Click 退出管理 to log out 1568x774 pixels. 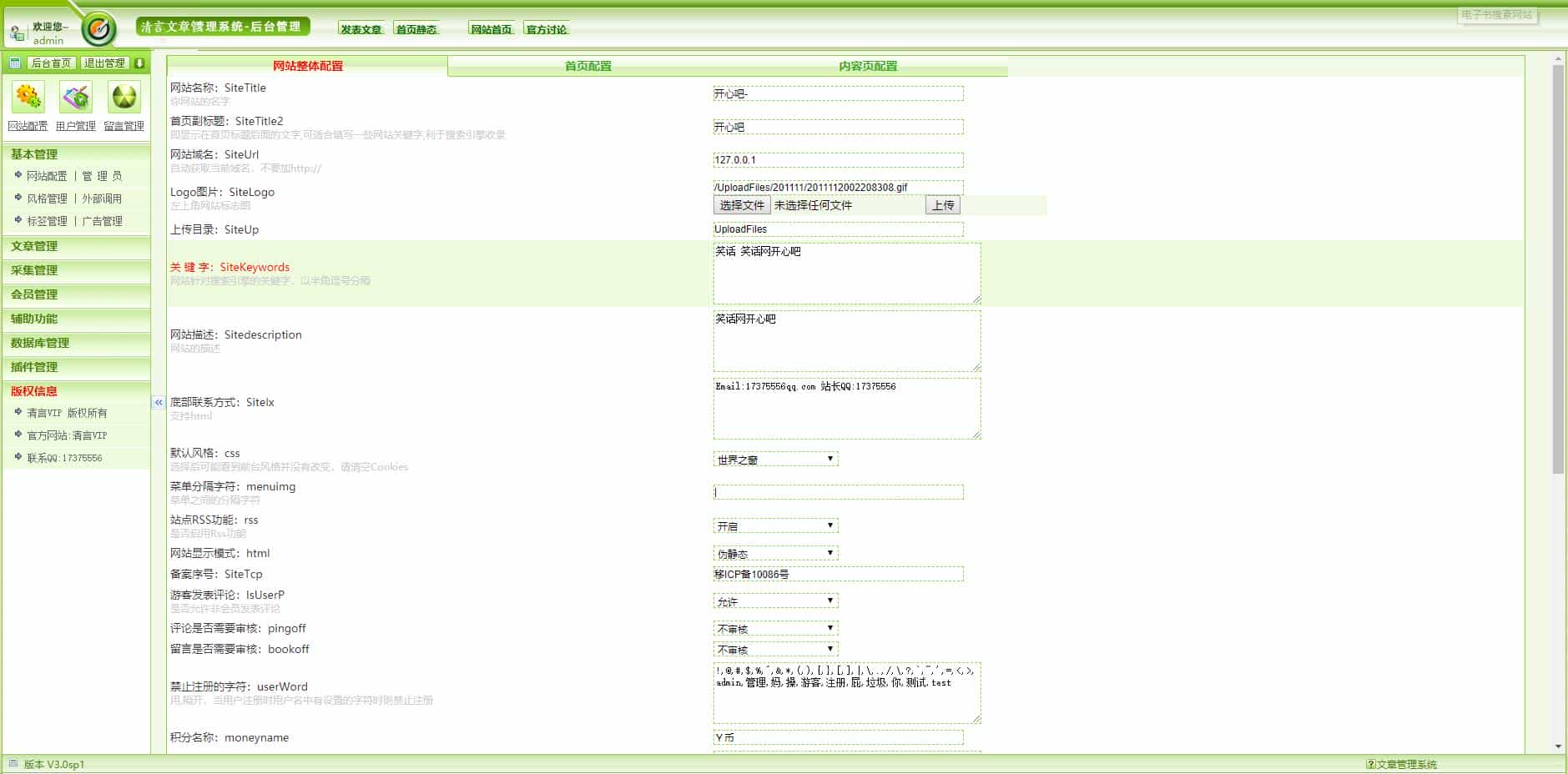click(x=104, y=63)
